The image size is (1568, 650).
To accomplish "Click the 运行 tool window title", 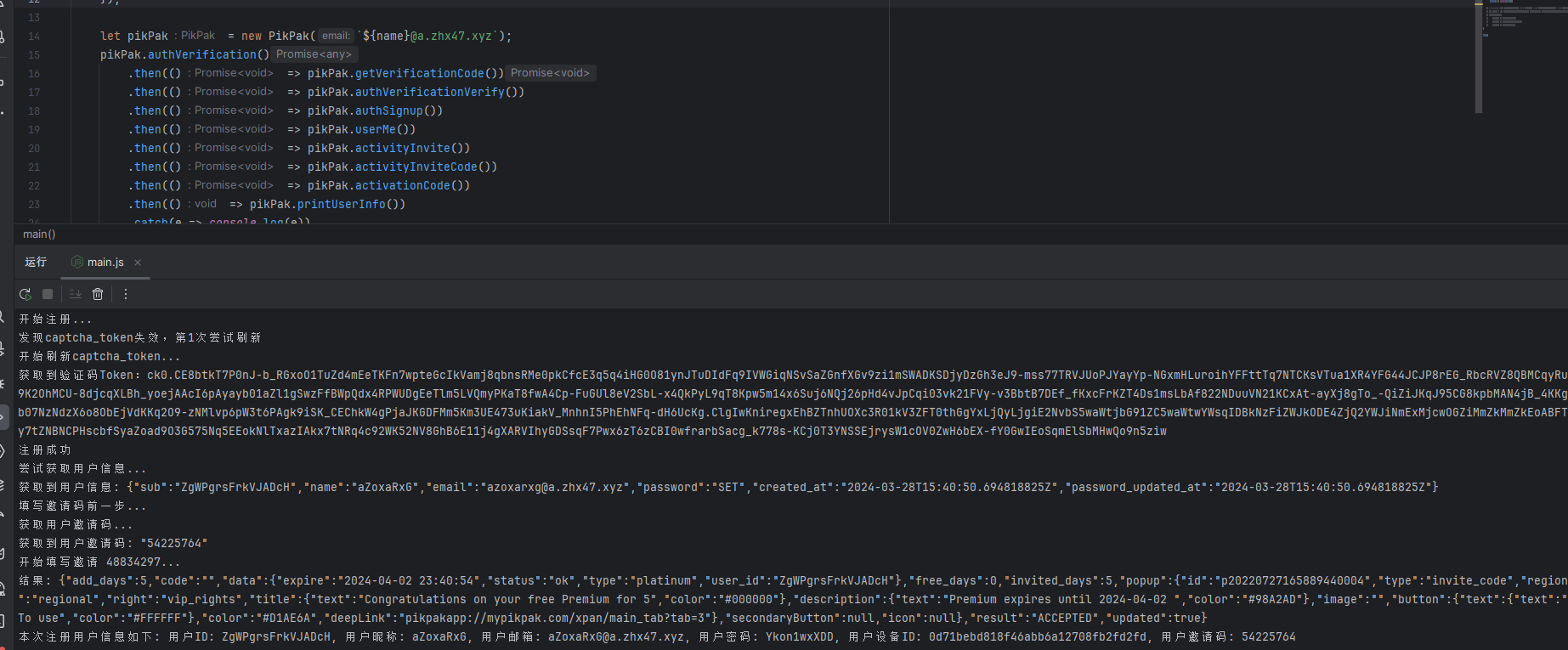I will tap(36, 262).
